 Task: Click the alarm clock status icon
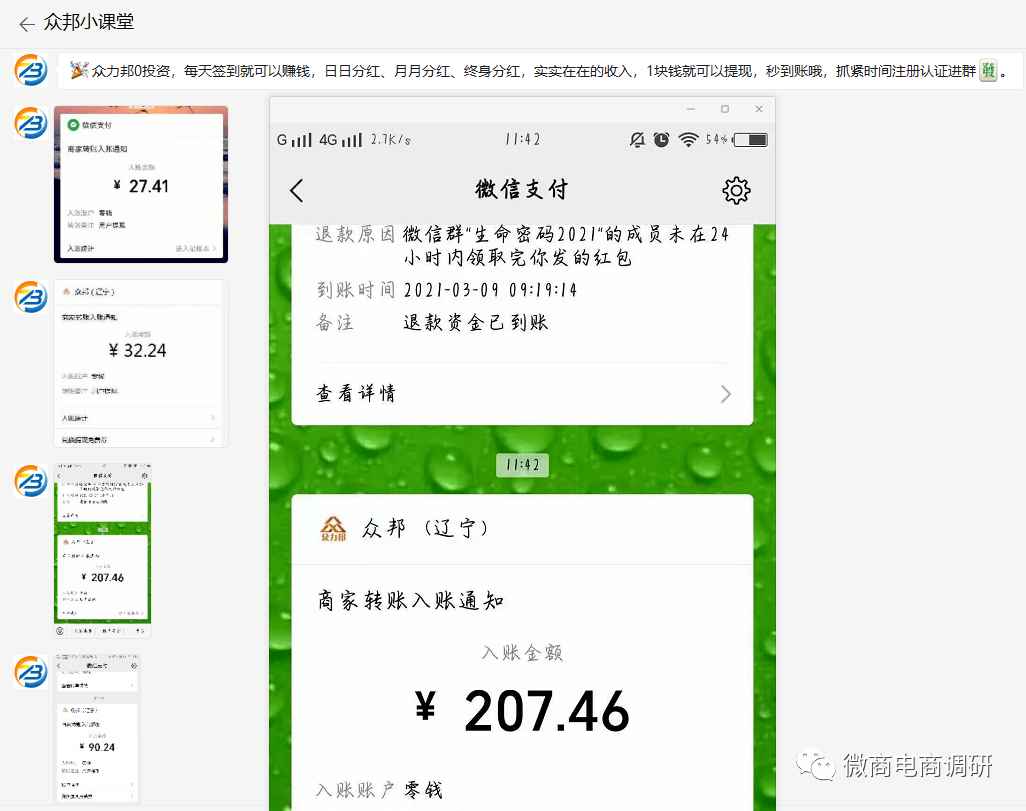pyautogui.click(x=661, y=140)
